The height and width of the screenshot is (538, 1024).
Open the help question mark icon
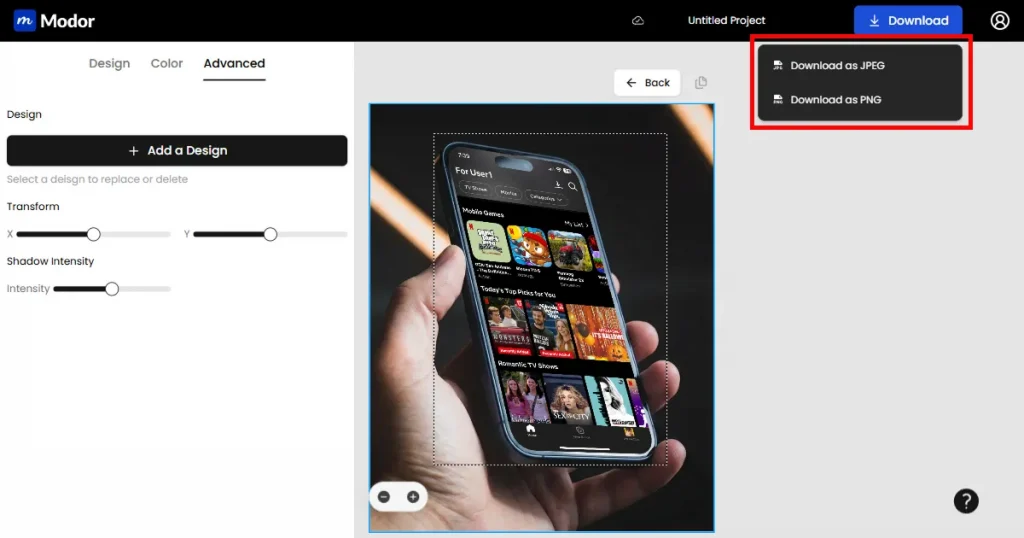tap(966, 501)
